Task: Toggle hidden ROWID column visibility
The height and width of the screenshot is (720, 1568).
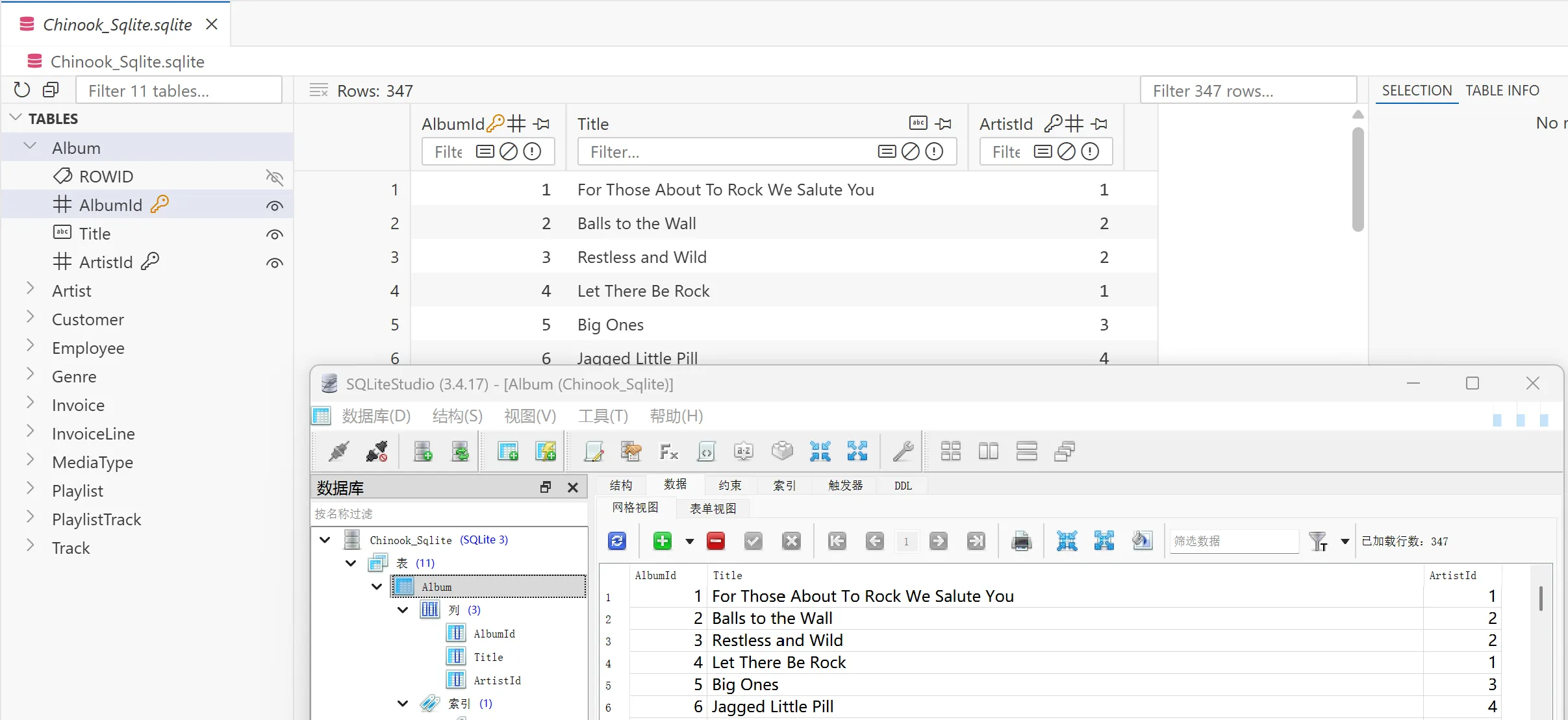Action: click(x=275, y=177)
